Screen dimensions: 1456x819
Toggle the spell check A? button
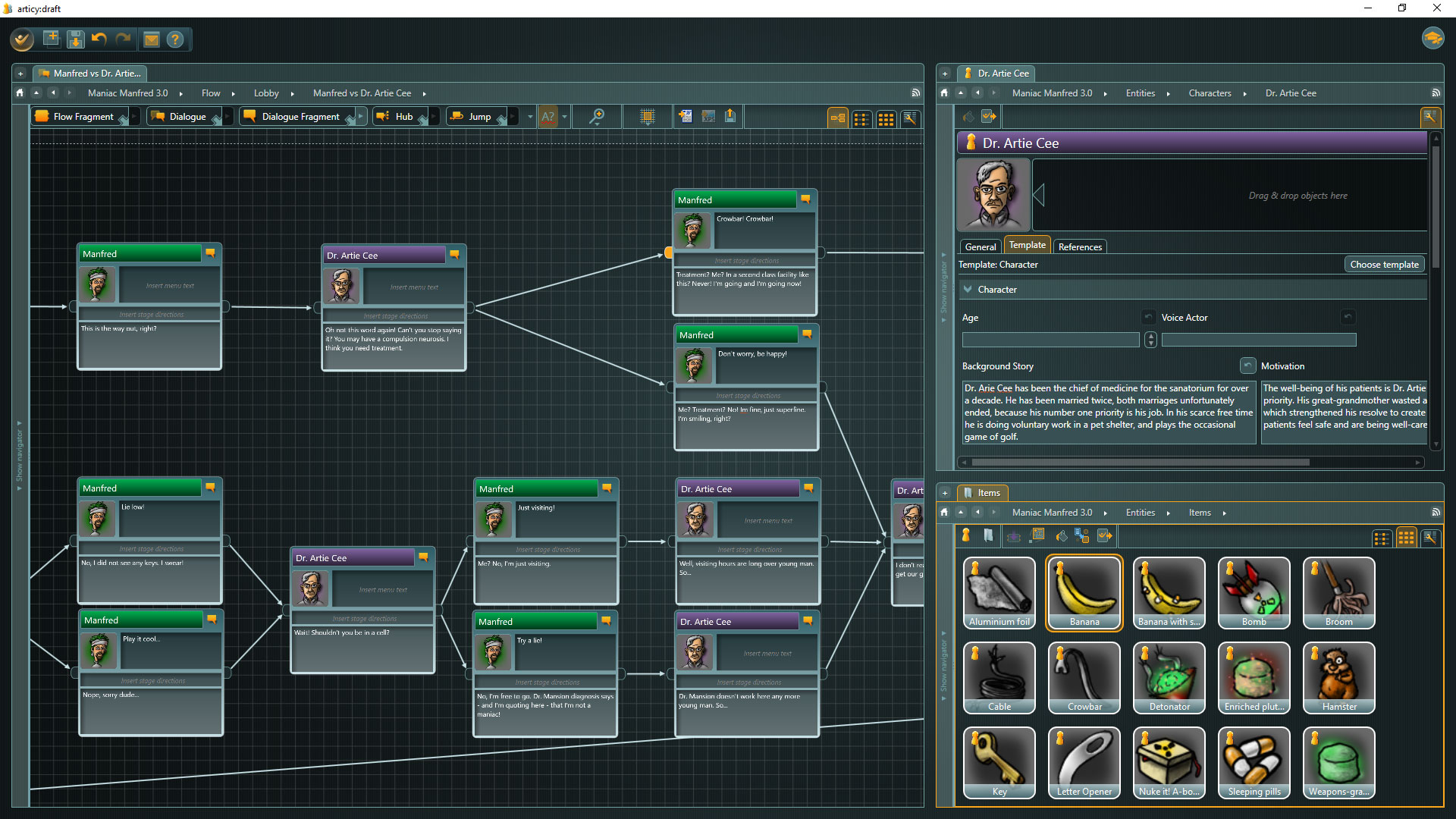548,118
